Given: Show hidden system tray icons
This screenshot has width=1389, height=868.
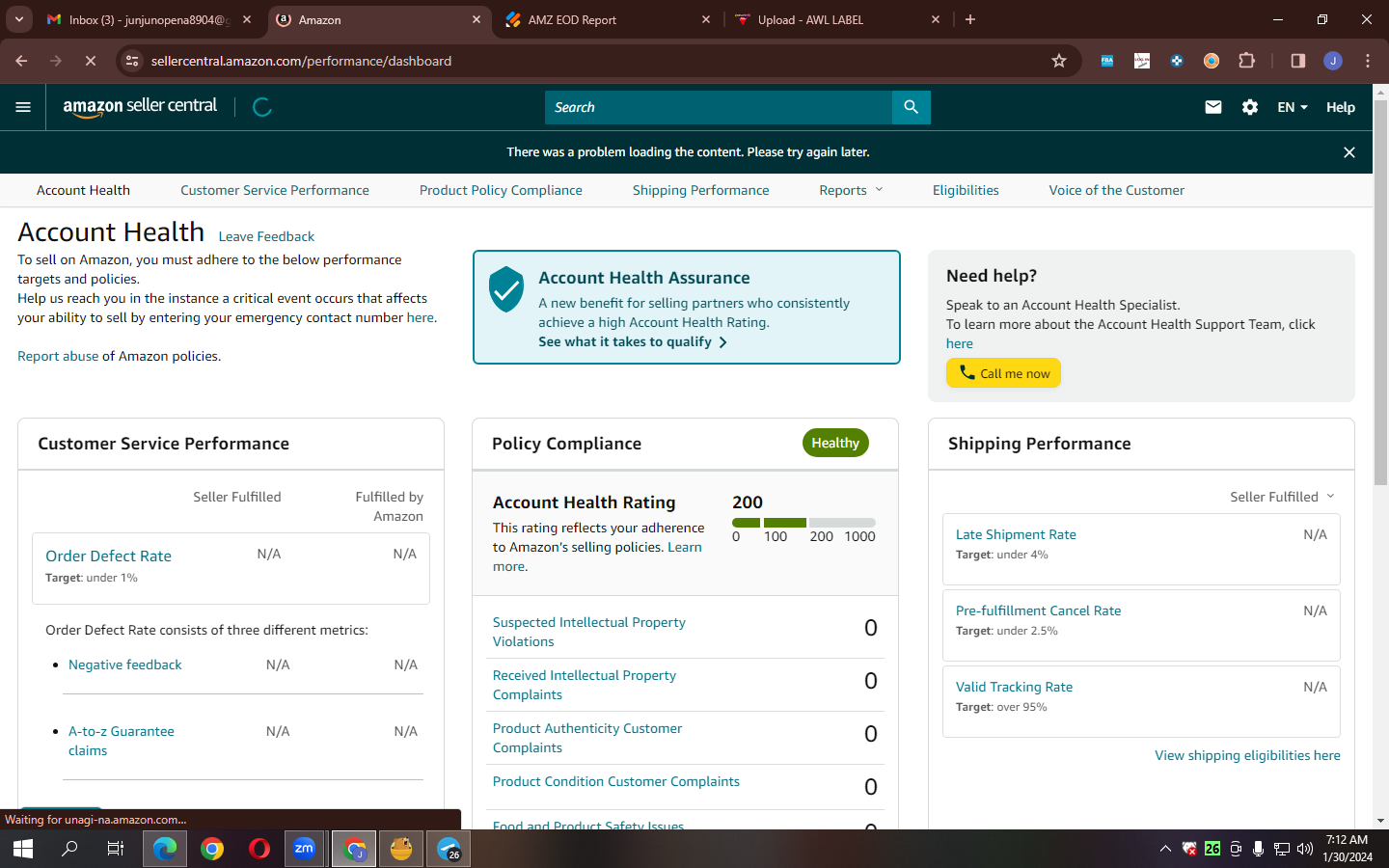Looking at the screenshot, I should [1165, 849].
